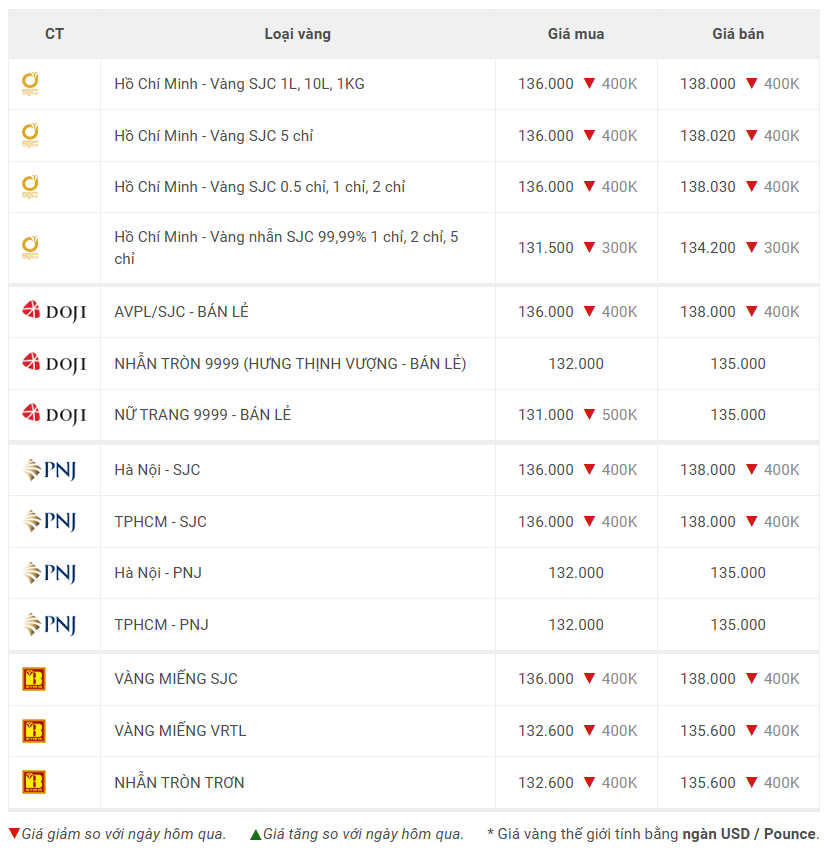
Task: Click the red down triangle in the bottom legend
Action: [14, 834]
